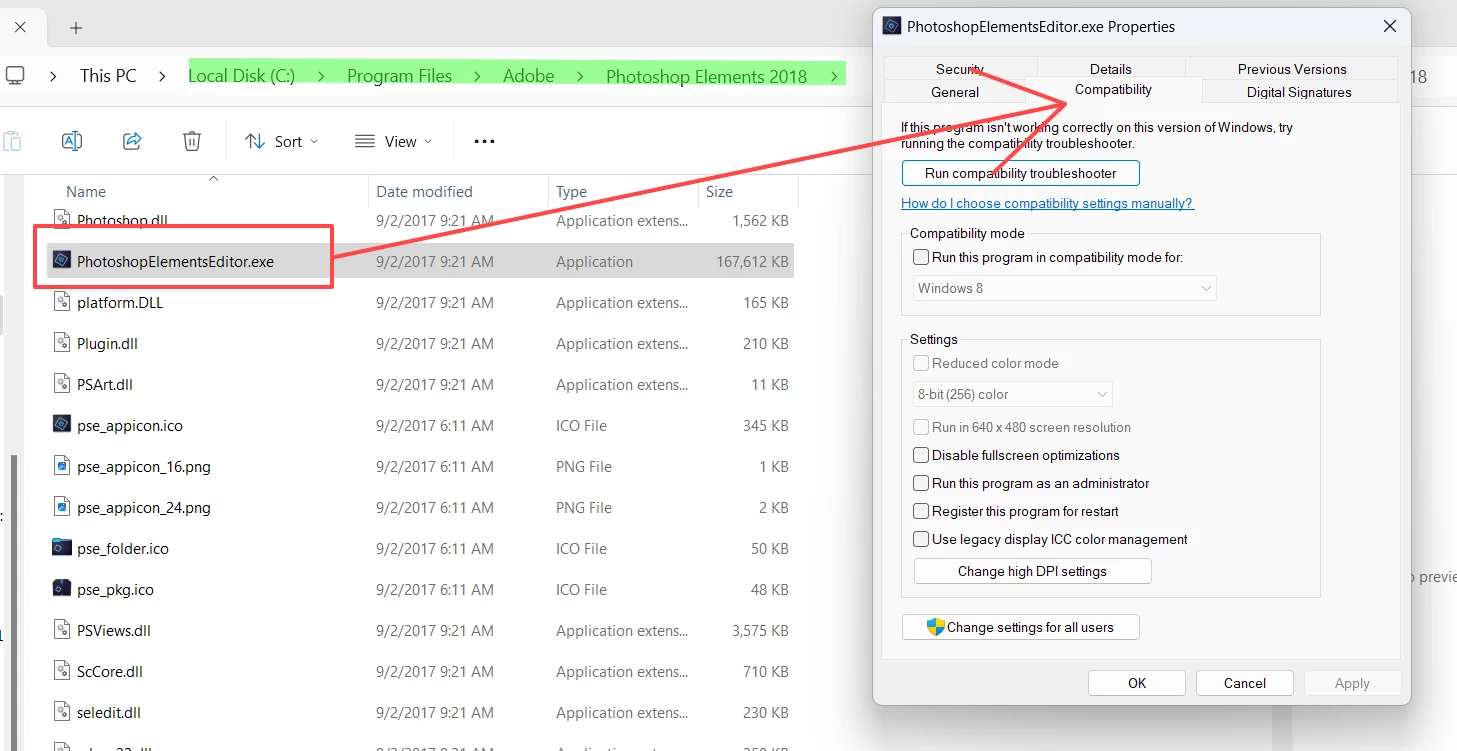Click the Run in 640 x 480 checkbox

point(921,427)
